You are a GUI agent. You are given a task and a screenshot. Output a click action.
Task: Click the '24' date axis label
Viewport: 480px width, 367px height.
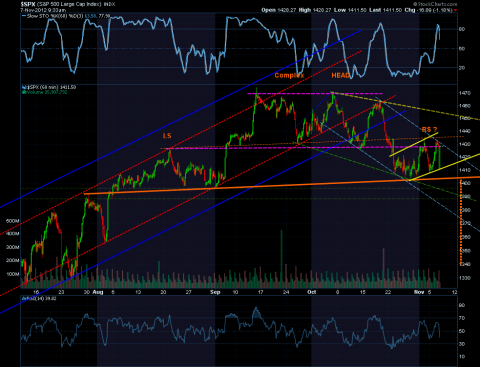click(286, 292)
